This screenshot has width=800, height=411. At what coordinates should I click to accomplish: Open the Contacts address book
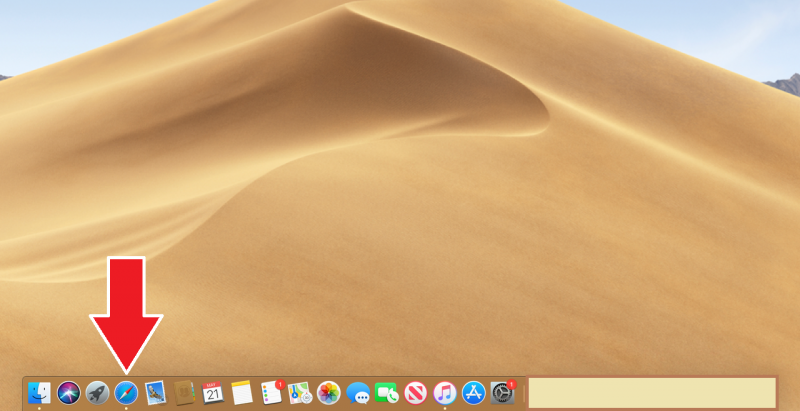pos(184,392)
